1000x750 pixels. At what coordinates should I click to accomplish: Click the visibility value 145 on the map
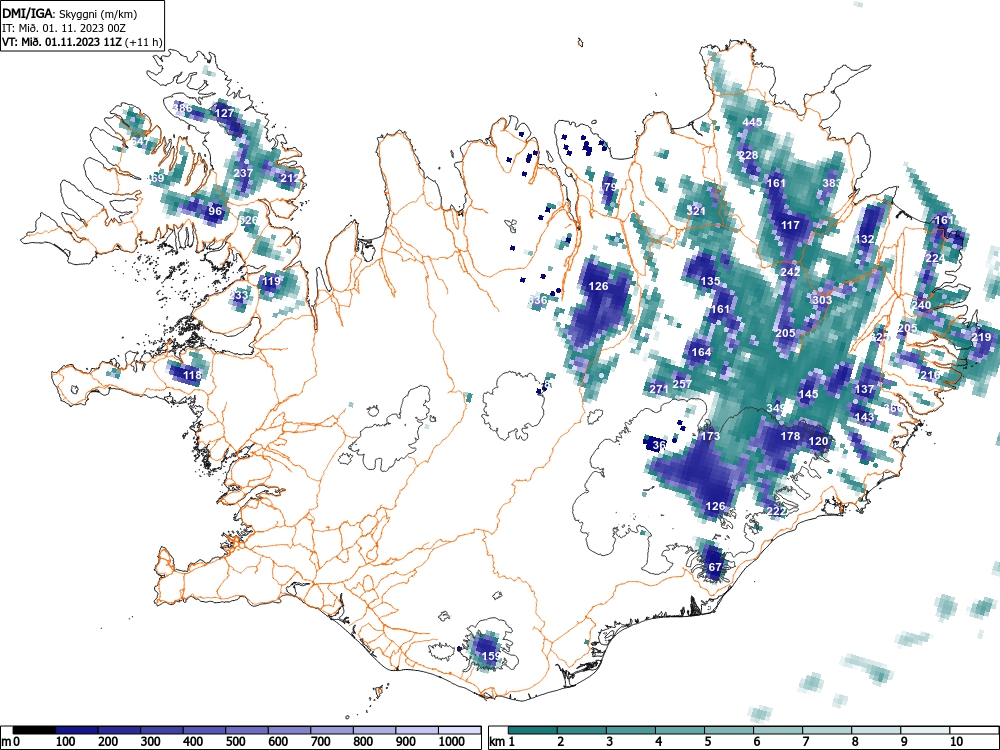(x=808, y=394)
